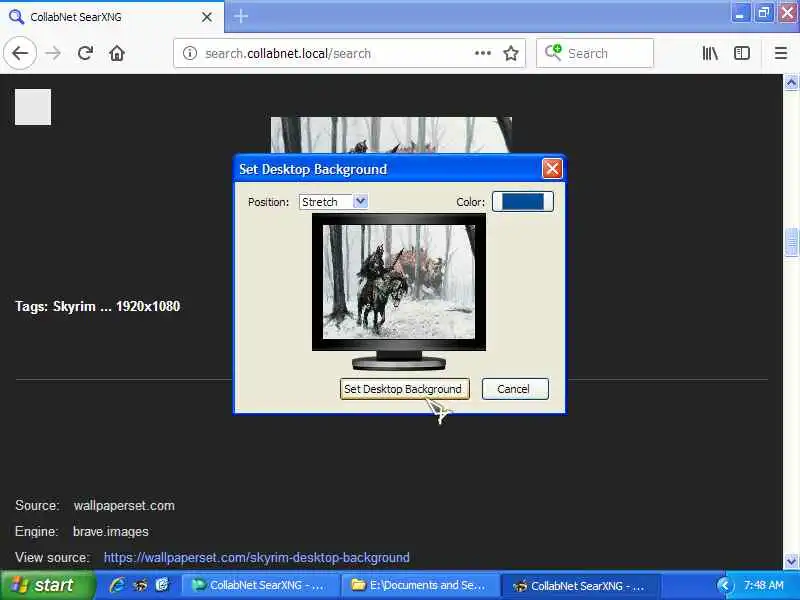Click the Position: label
The width and height of the screenshot is (800, 600).
(x=268, y=202)
